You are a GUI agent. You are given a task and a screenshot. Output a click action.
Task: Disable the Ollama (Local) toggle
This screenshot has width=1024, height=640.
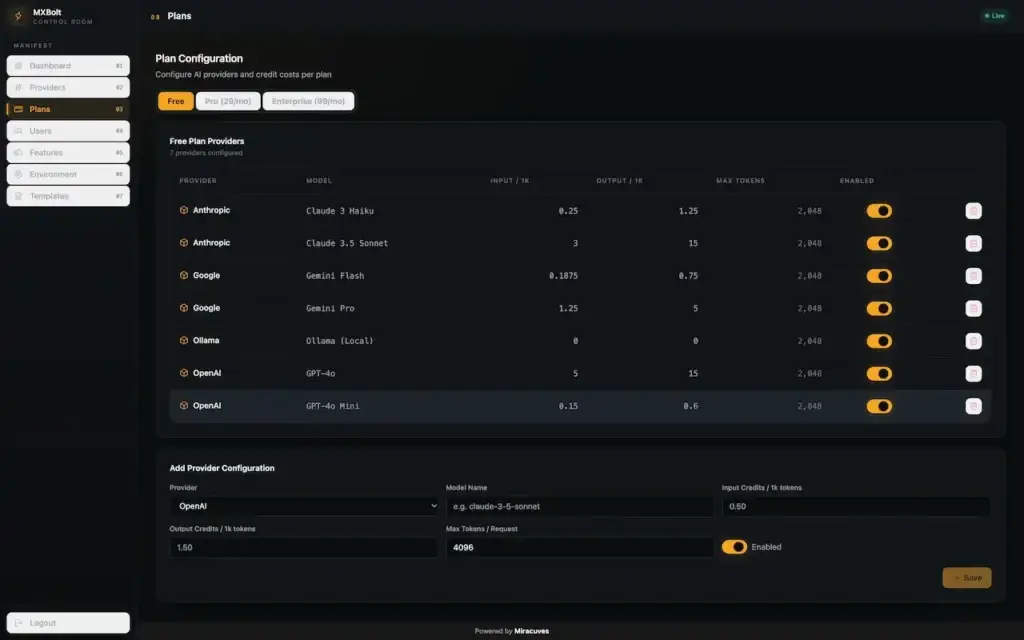click(879, 341)
